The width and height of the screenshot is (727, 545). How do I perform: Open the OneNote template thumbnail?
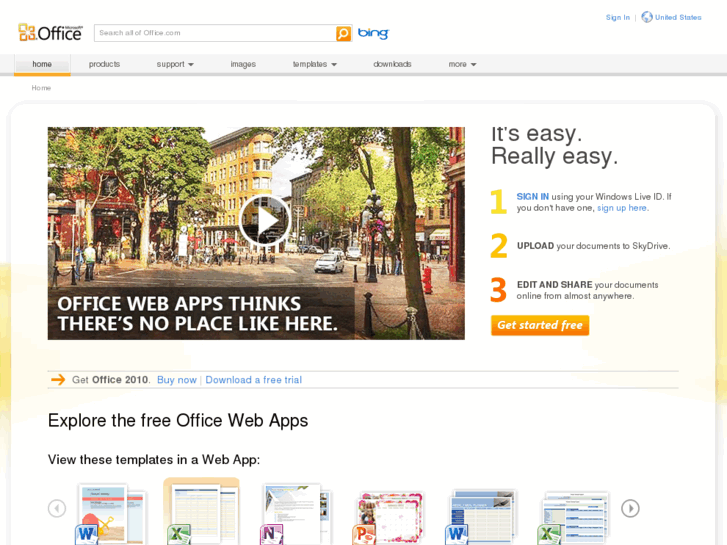296,514
